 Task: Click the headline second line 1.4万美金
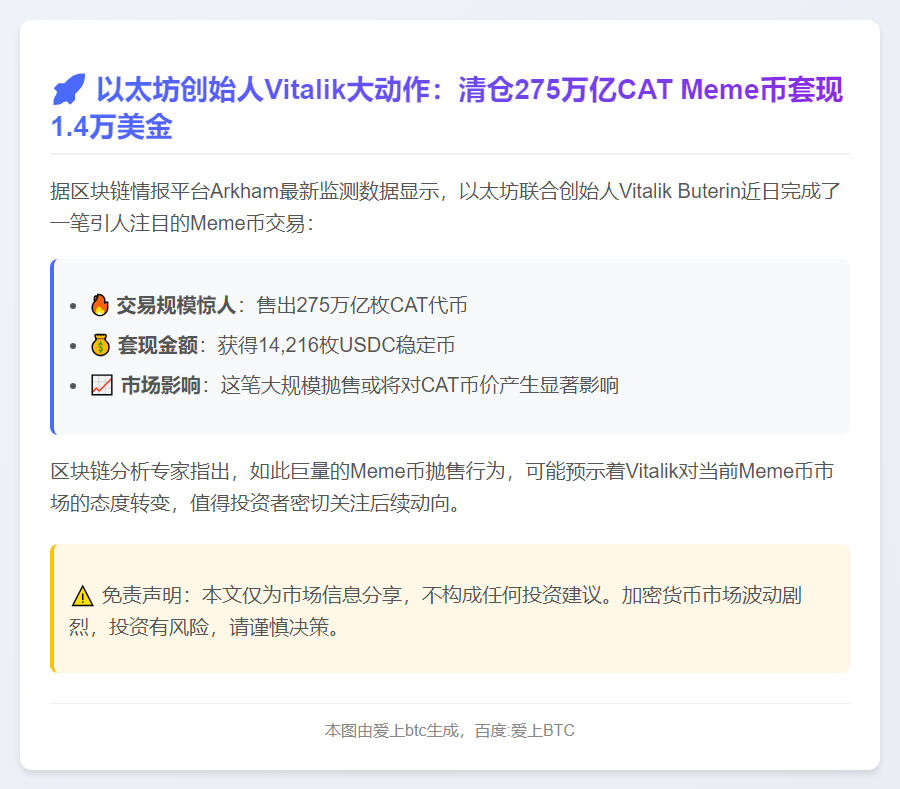[111, 127]
